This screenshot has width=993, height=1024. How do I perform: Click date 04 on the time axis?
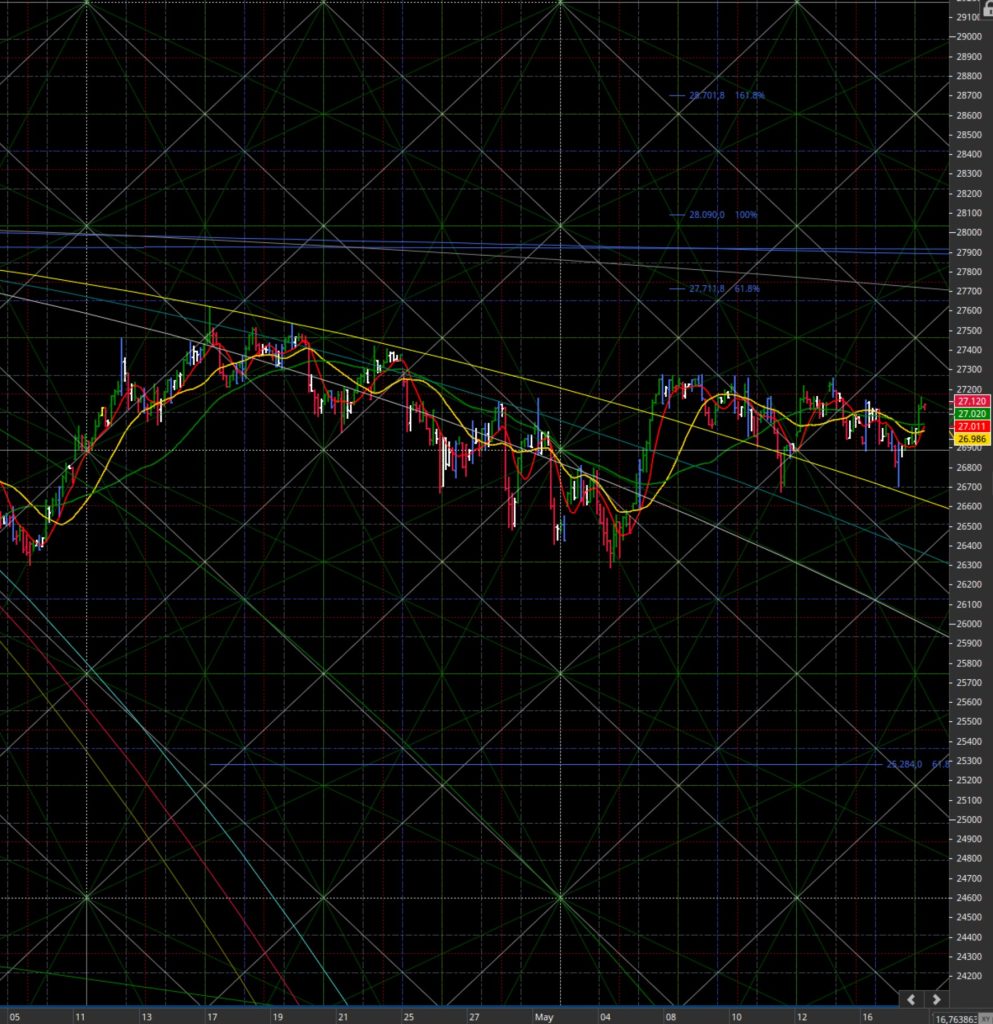pyautogui.click(x=605, y=1017)
